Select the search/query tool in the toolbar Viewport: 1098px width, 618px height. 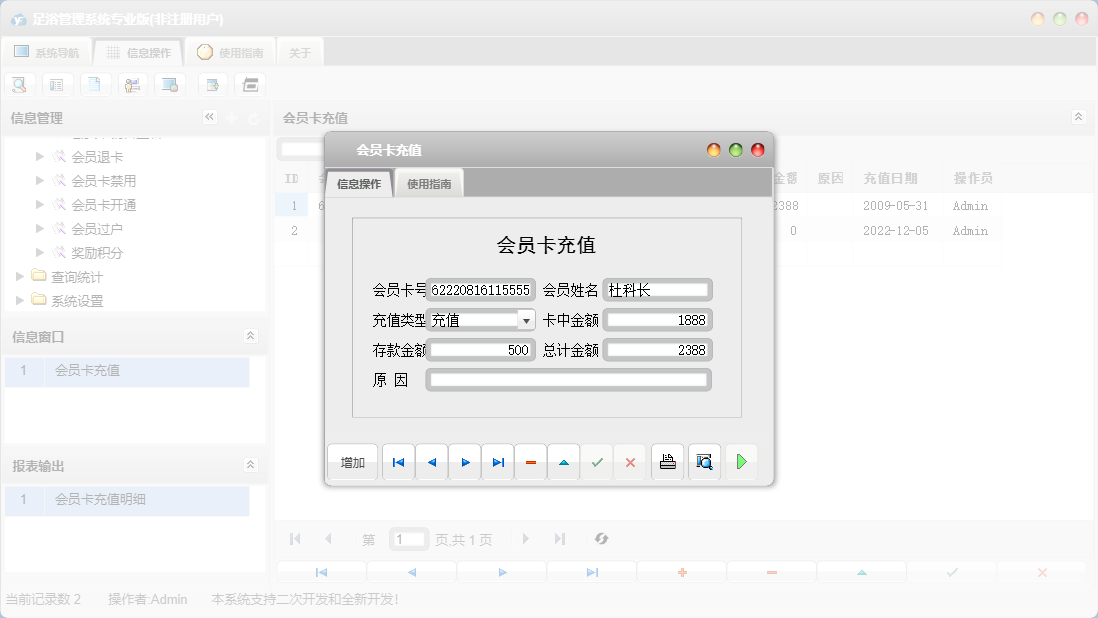coord(19,84)
